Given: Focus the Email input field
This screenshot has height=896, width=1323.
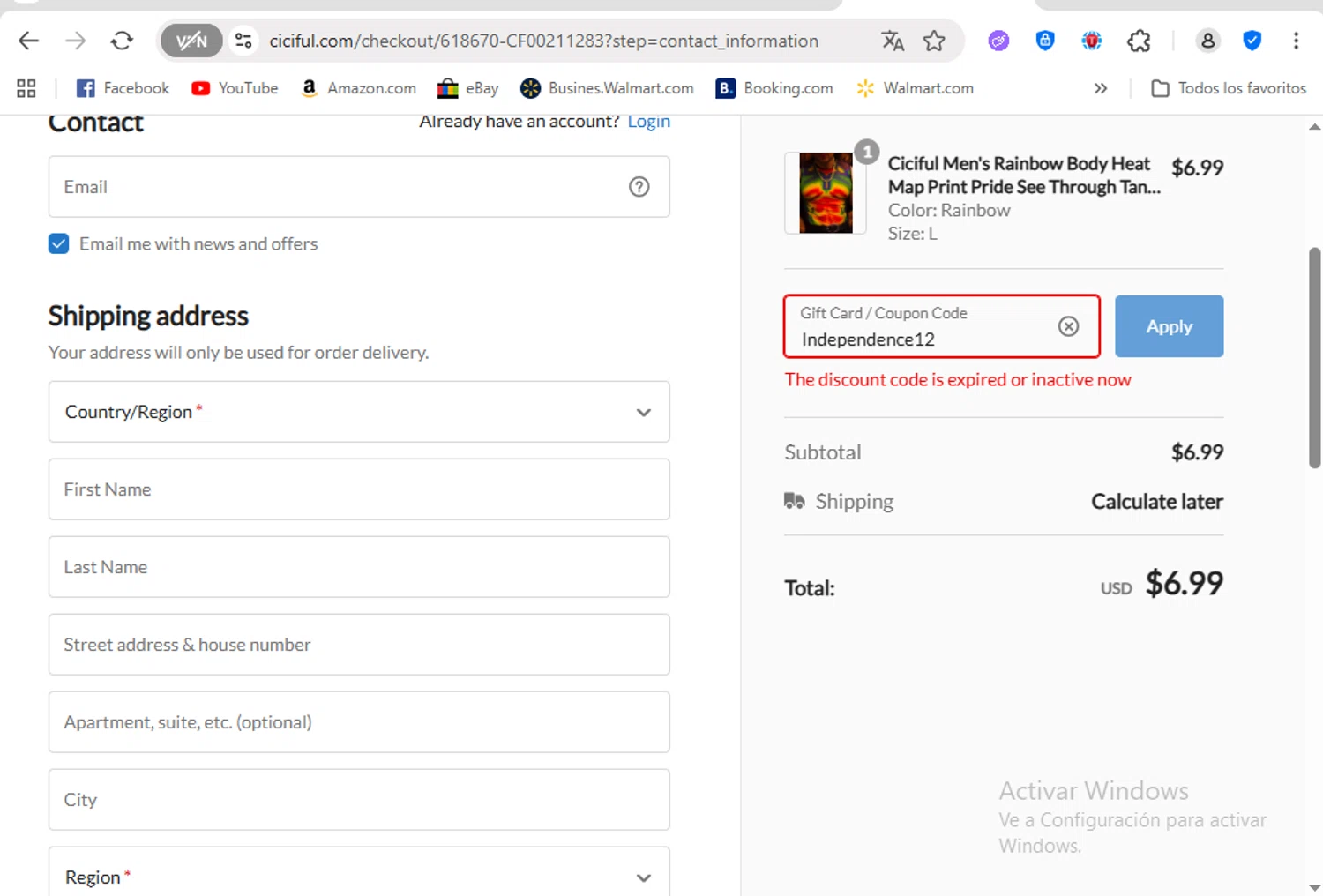Looking at the screenshot, I should [x=359, y=187].
